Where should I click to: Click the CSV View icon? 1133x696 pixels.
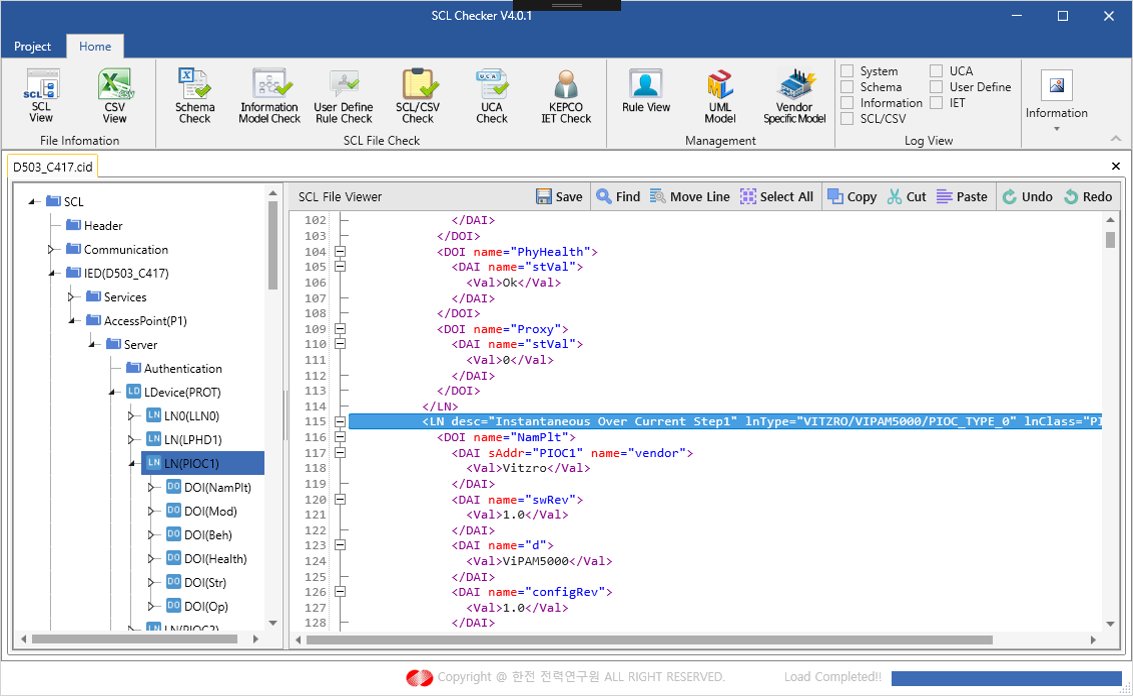pyautogui.click(x=114, y=97)
